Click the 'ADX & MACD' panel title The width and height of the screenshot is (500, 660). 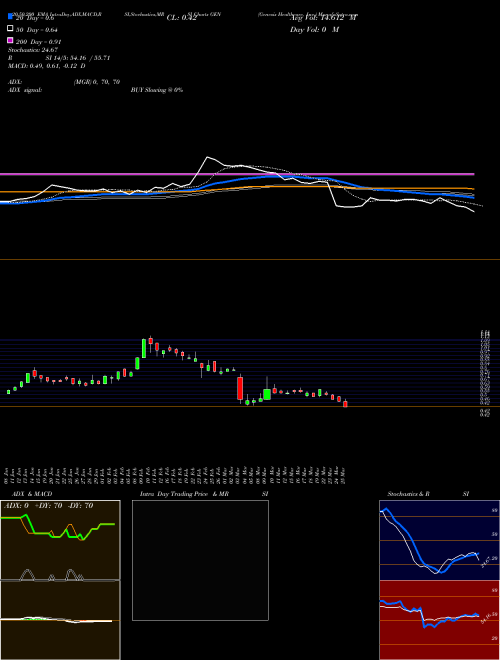tap(32, 494)
